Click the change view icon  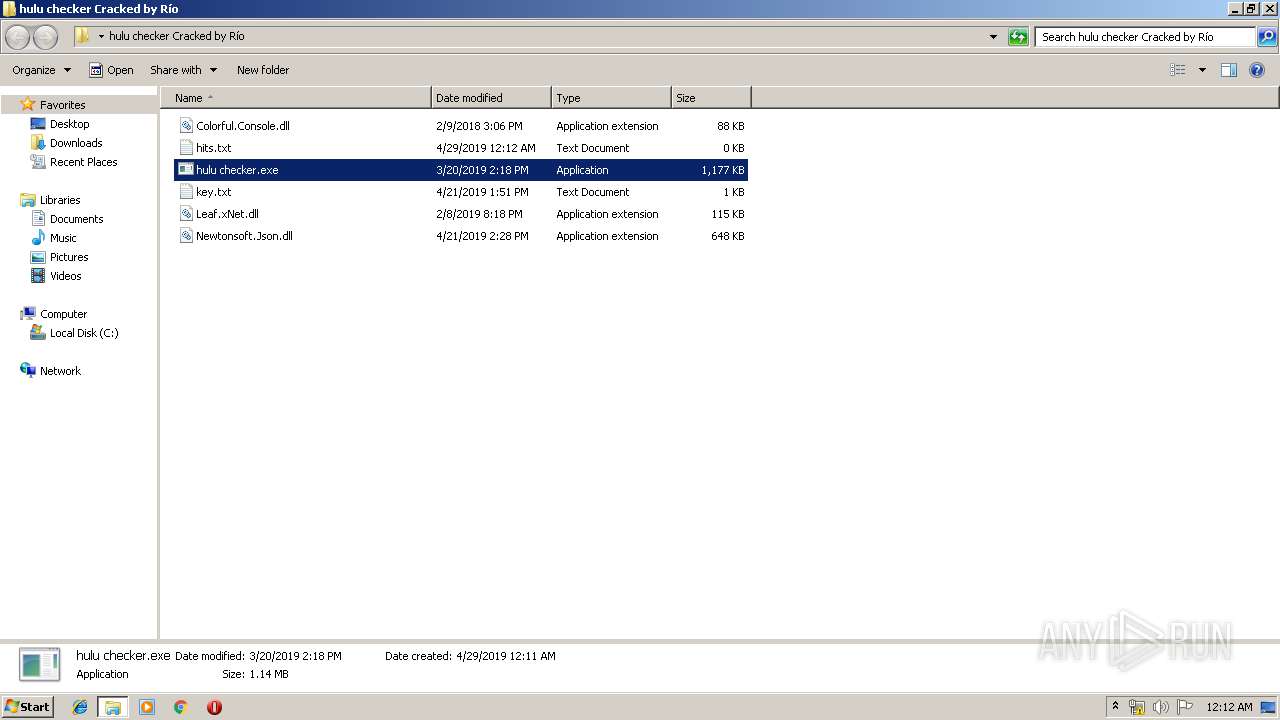tap(1178, 70)
